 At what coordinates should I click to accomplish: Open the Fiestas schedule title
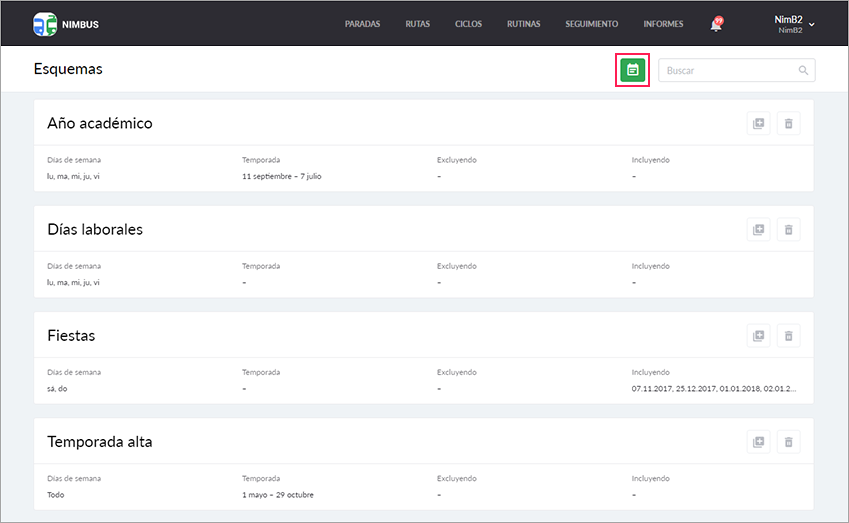(71, 336)
